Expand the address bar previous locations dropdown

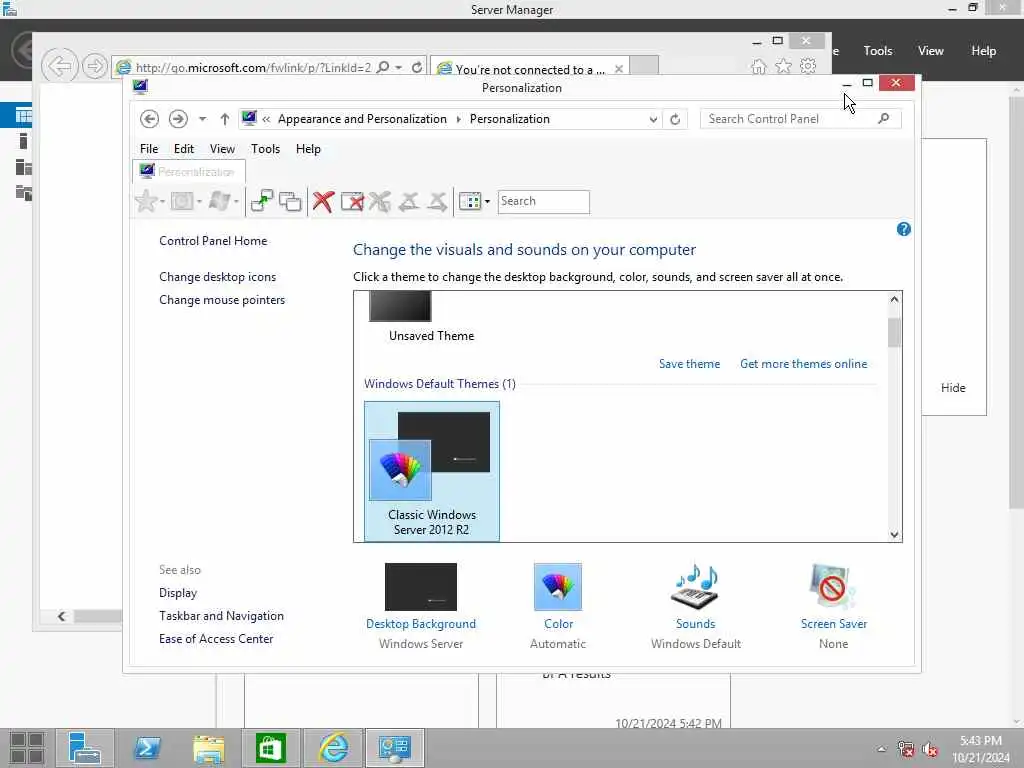point(652,120)
